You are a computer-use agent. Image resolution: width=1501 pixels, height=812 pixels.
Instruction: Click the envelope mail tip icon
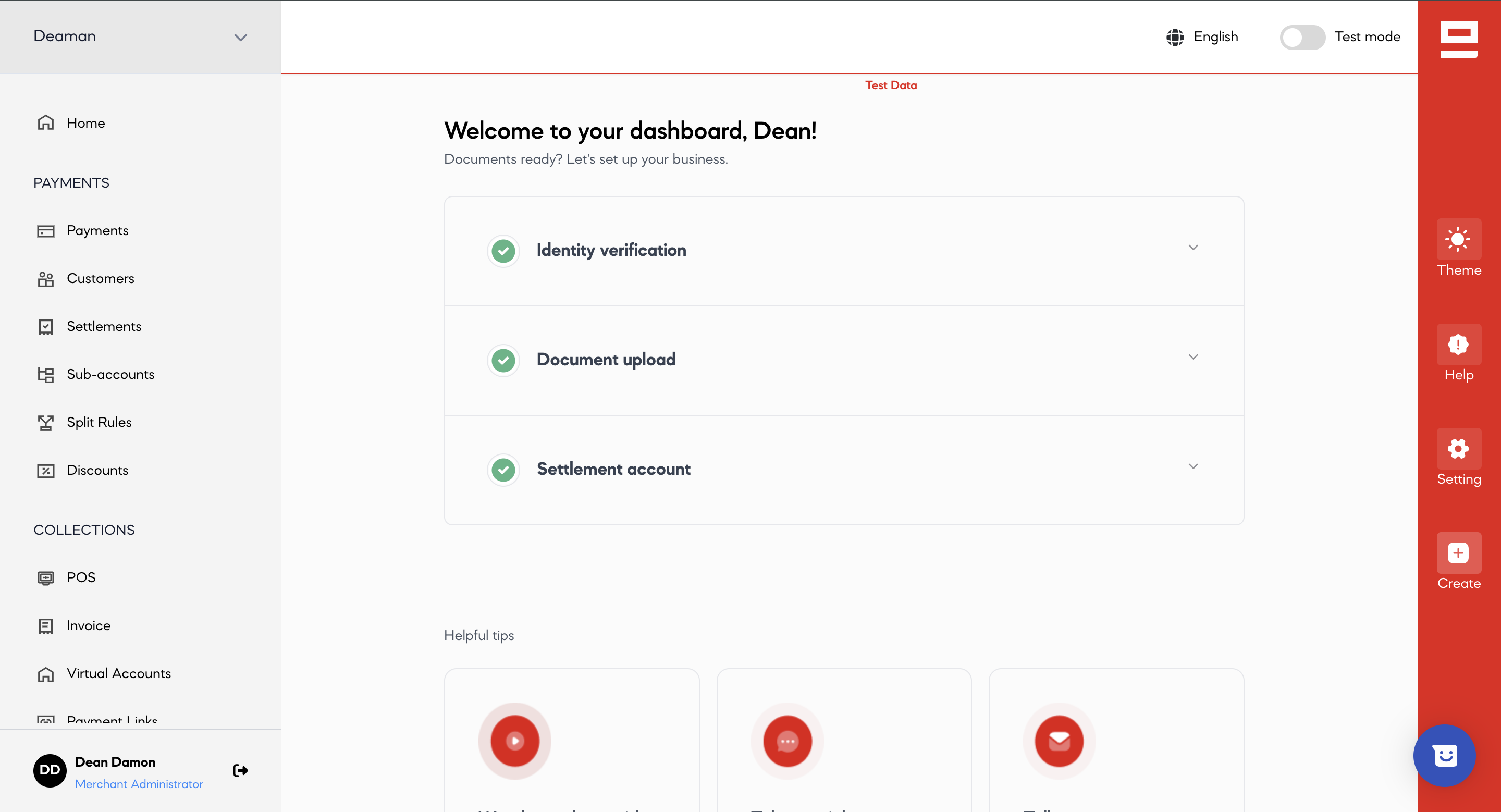pos(1059,741)
